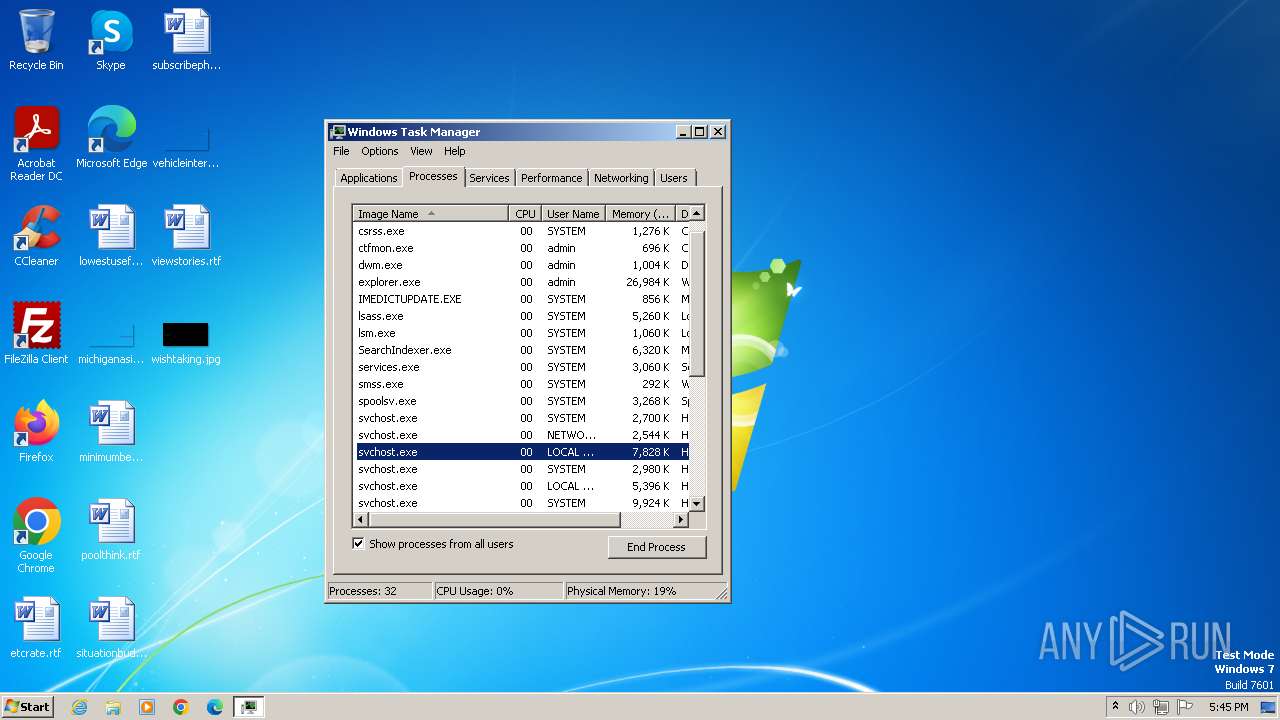Screen dimensions: 1280x720
Task: Click the Task Manager taskbar button
Action: tap(248, 707)
